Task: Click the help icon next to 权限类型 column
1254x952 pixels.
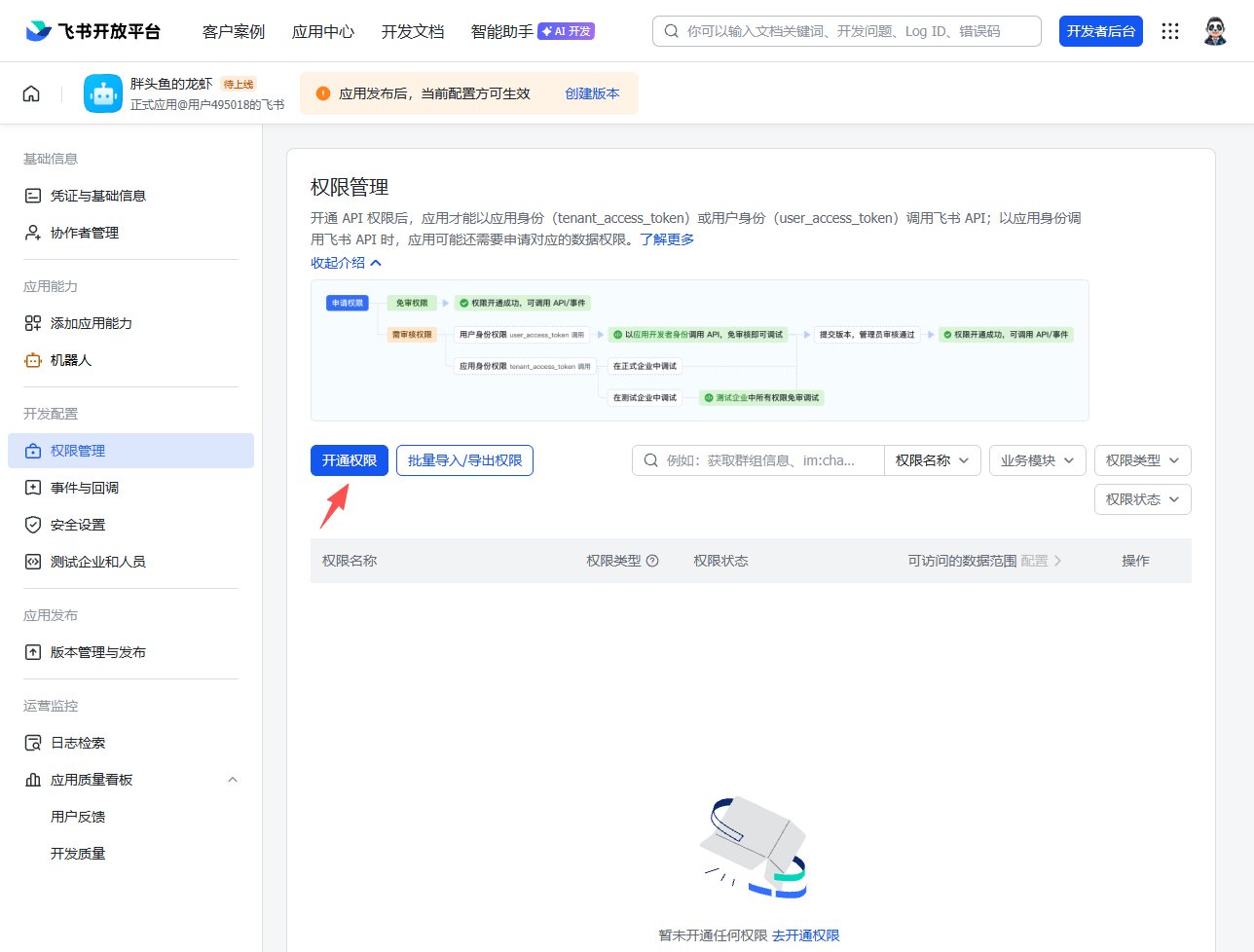Action: (652, 561)
